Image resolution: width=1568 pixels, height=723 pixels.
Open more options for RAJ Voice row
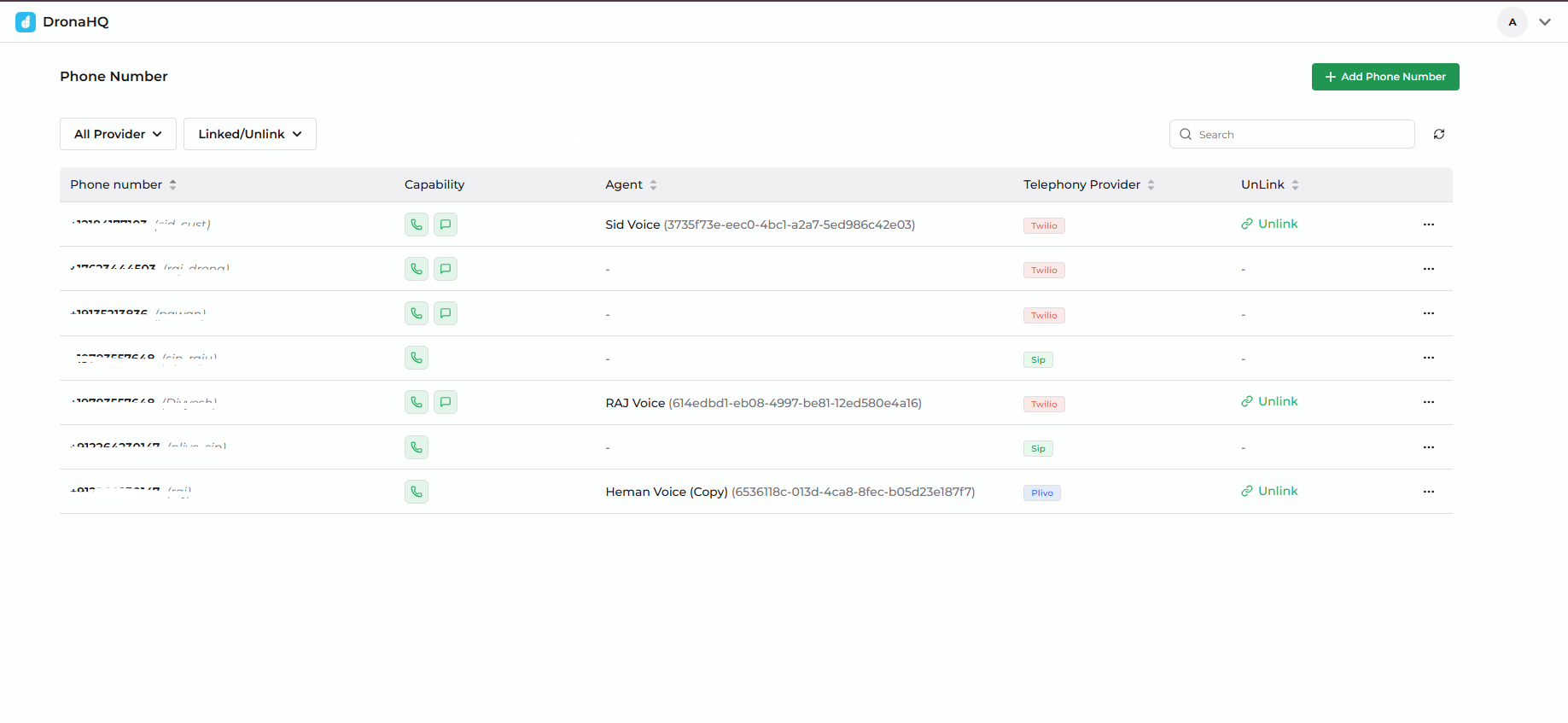(1429, 402)
